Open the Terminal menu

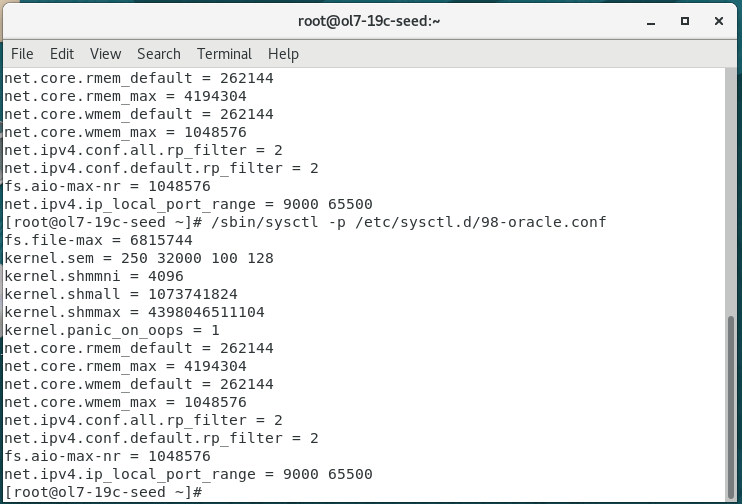point(224,54)
